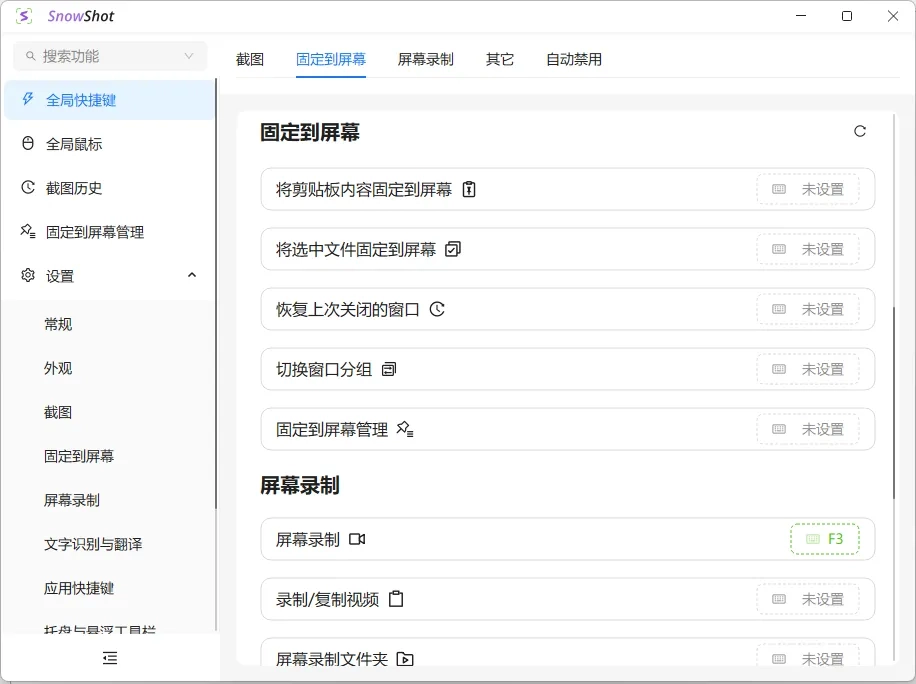
Task: Click the video camera icon after 屏幕录制
Action: [x=357, y=539]
